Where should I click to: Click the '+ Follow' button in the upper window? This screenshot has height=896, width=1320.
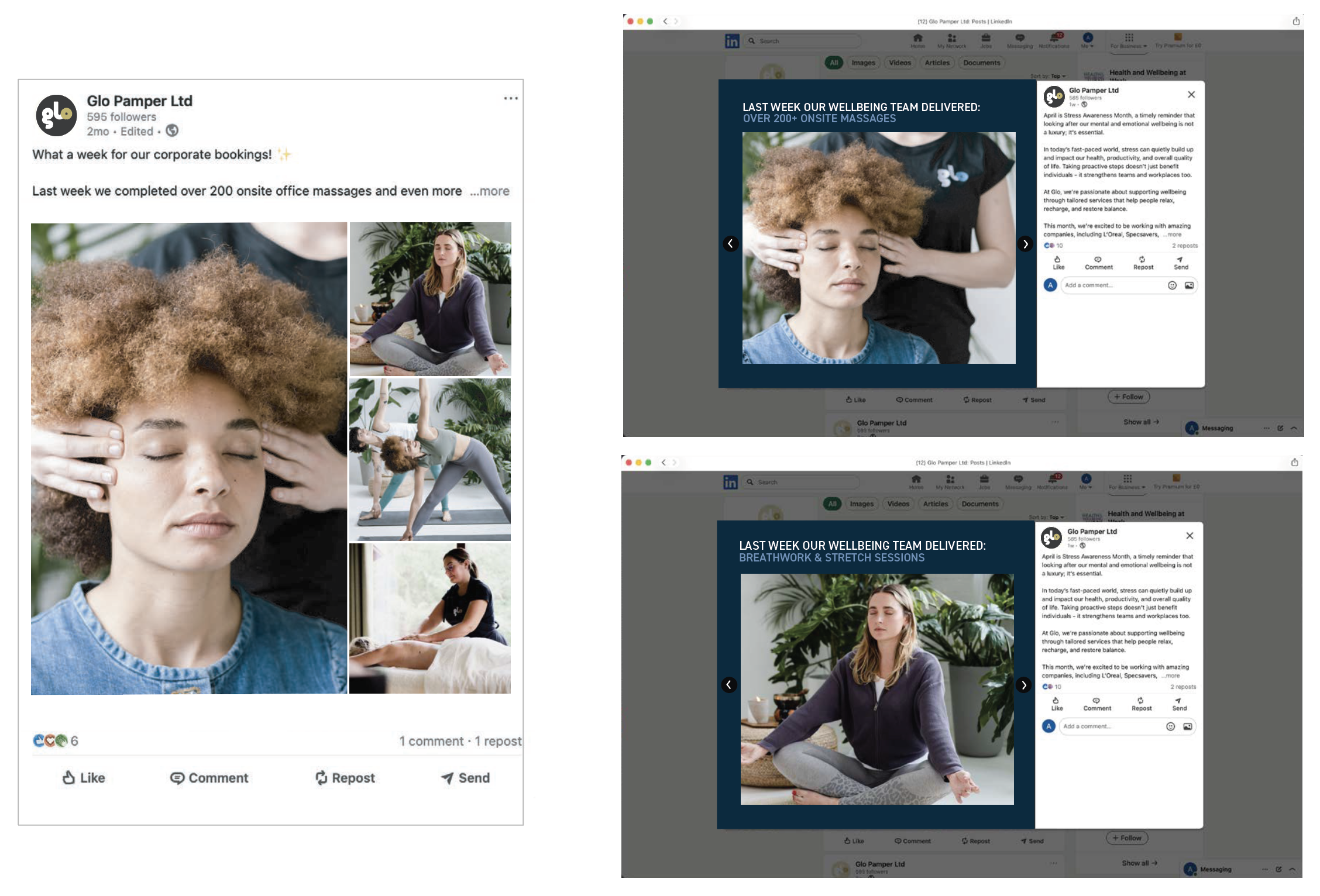tap(1128, 397)
